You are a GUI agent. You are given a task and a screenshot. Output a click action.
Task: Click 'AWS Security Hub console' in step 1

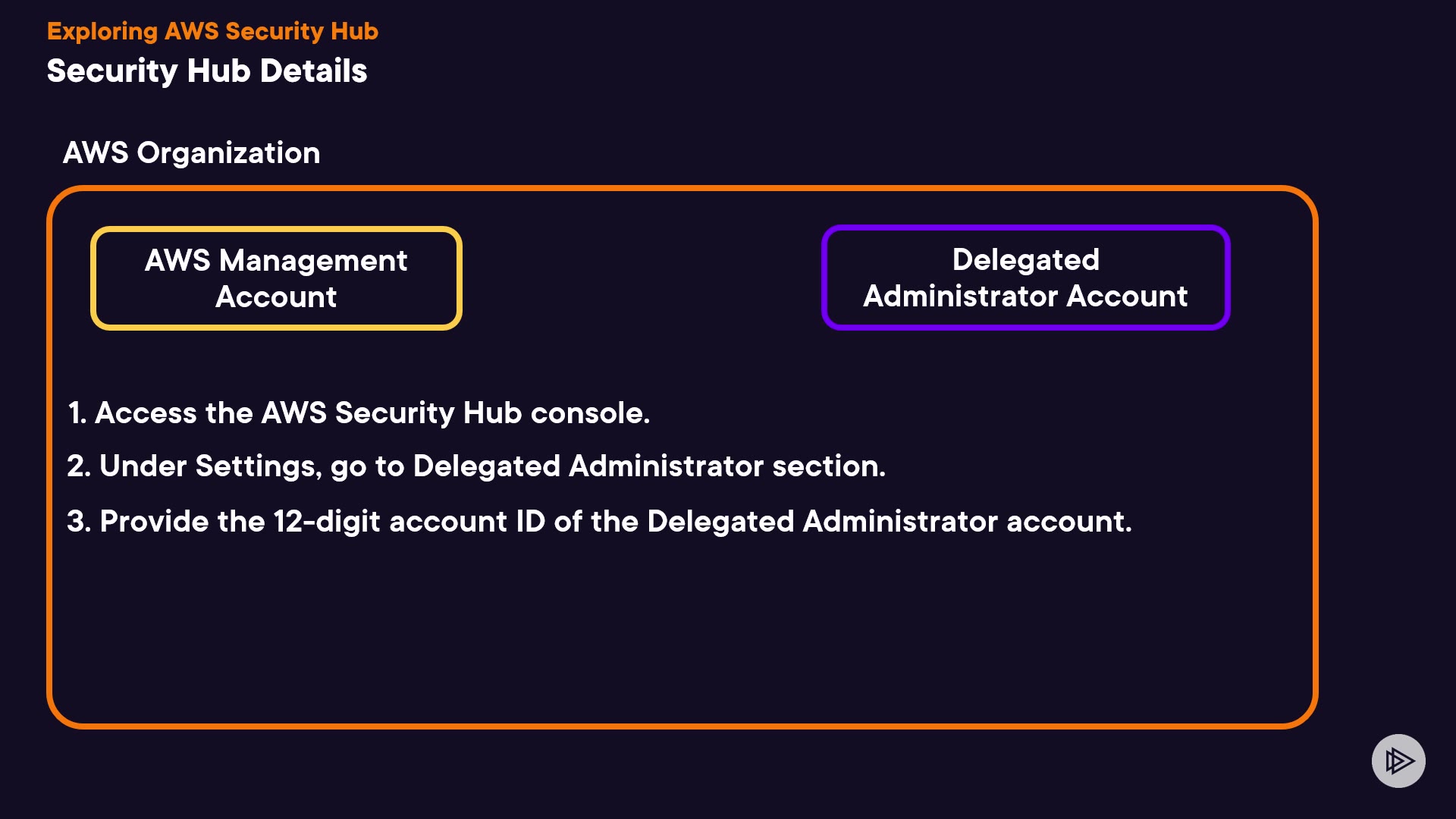tap(455, 413)
